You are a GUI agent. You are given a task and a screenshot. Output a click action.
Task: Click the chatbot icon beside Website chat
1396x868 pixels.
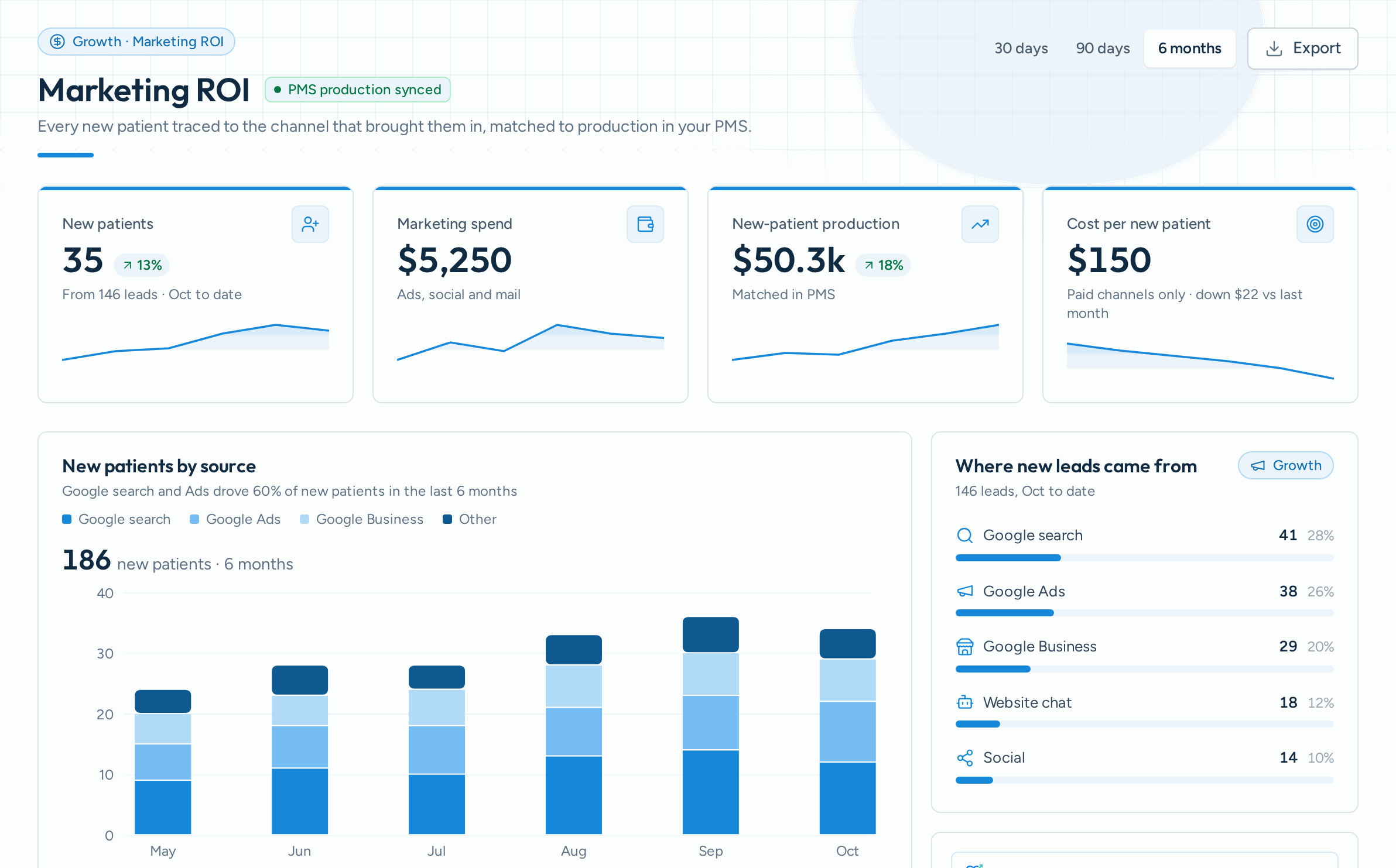(964, 702)
